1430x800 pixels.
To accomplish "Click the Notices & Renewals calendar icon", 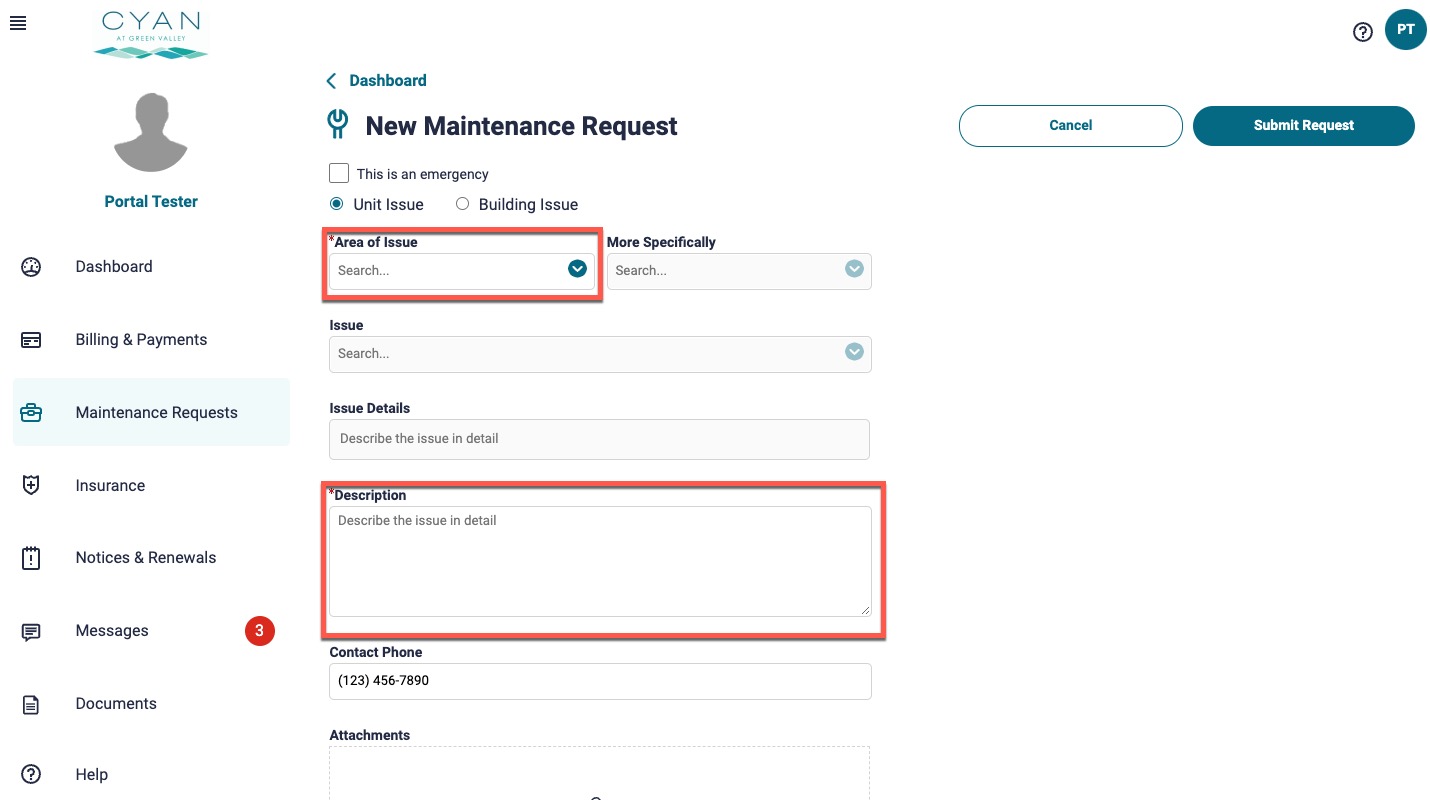I will (x=31, y=558).
